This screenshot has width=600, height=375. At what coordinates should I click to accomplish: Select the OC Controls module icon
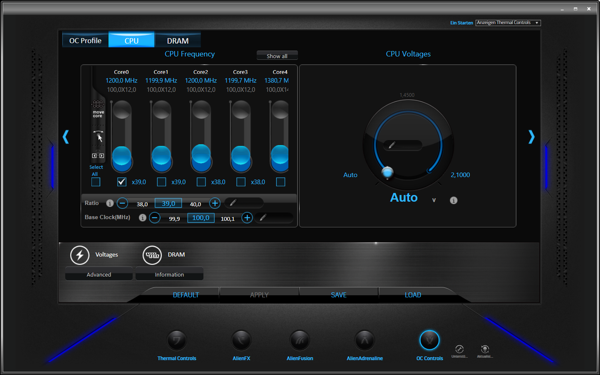pos(429,340)
